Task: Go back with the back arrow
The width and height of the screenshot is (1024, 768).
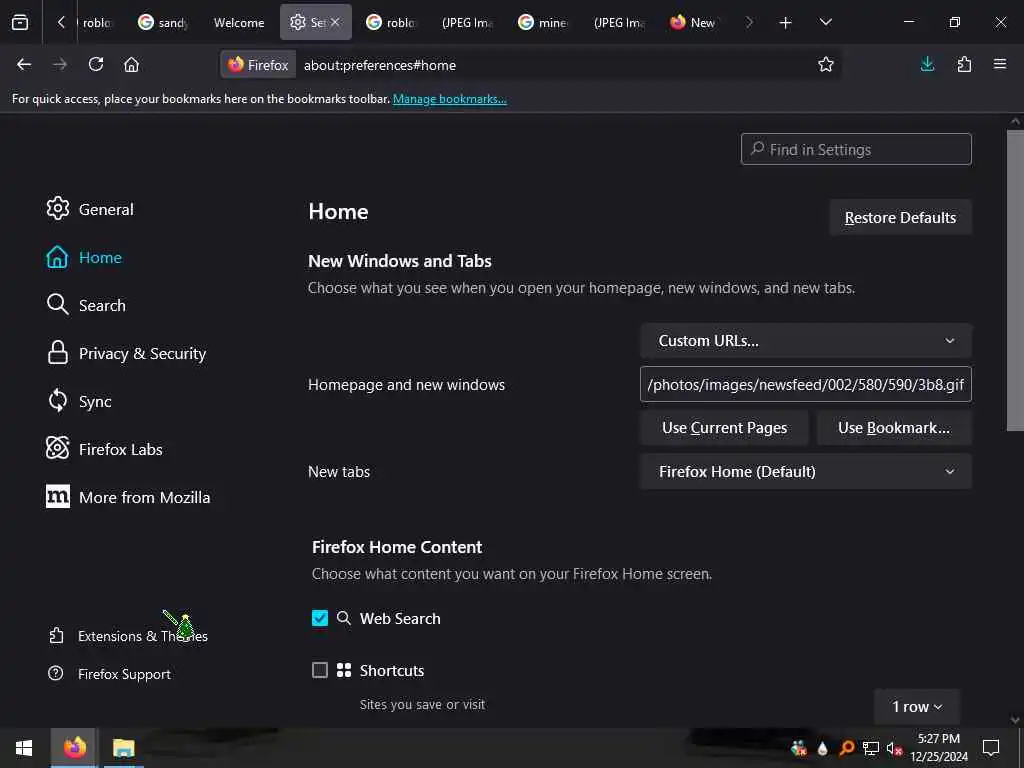Action: click(x=24, y=65)
